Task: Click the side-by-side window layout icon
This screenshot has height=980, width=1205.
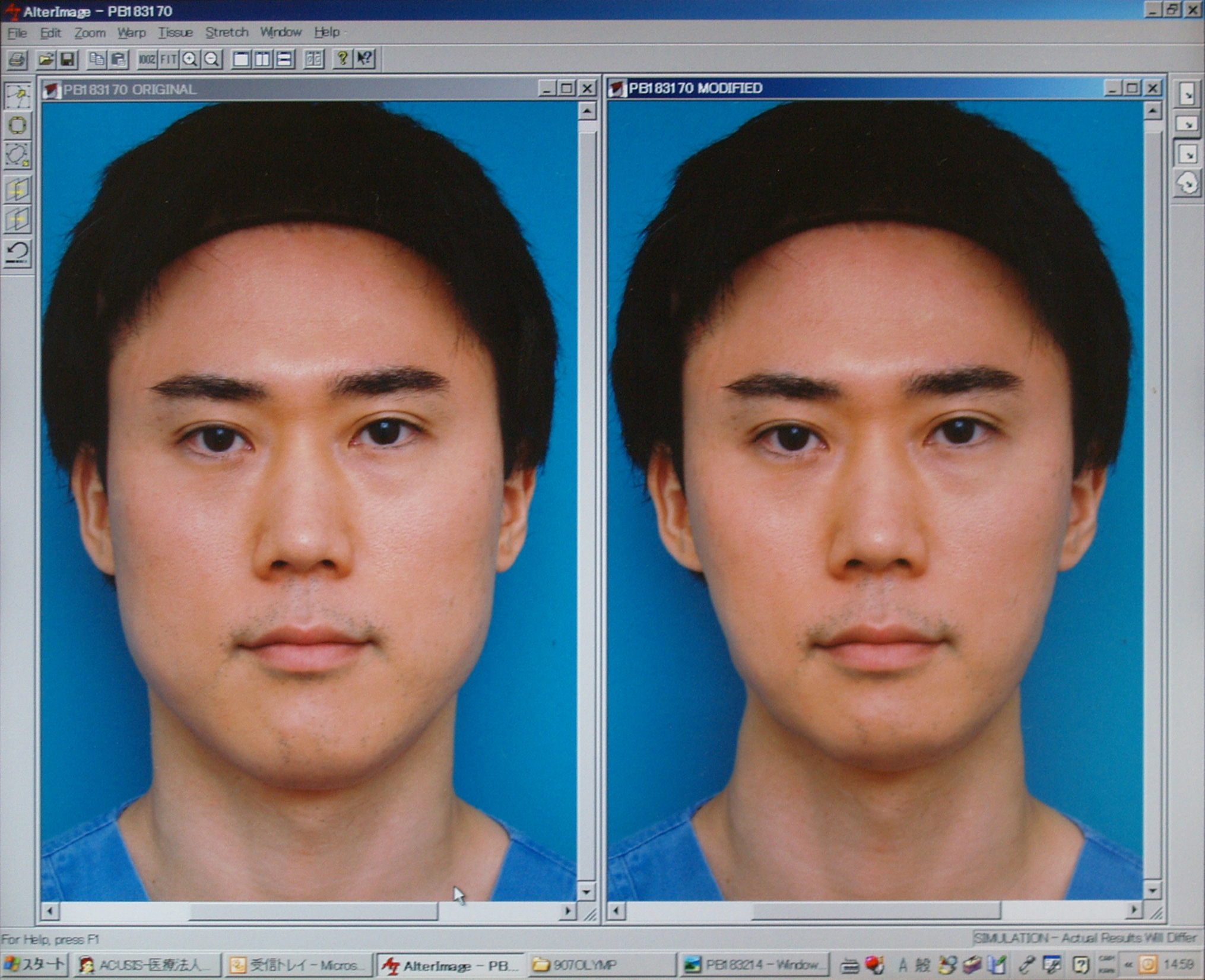Action: [x=262, y=59]
